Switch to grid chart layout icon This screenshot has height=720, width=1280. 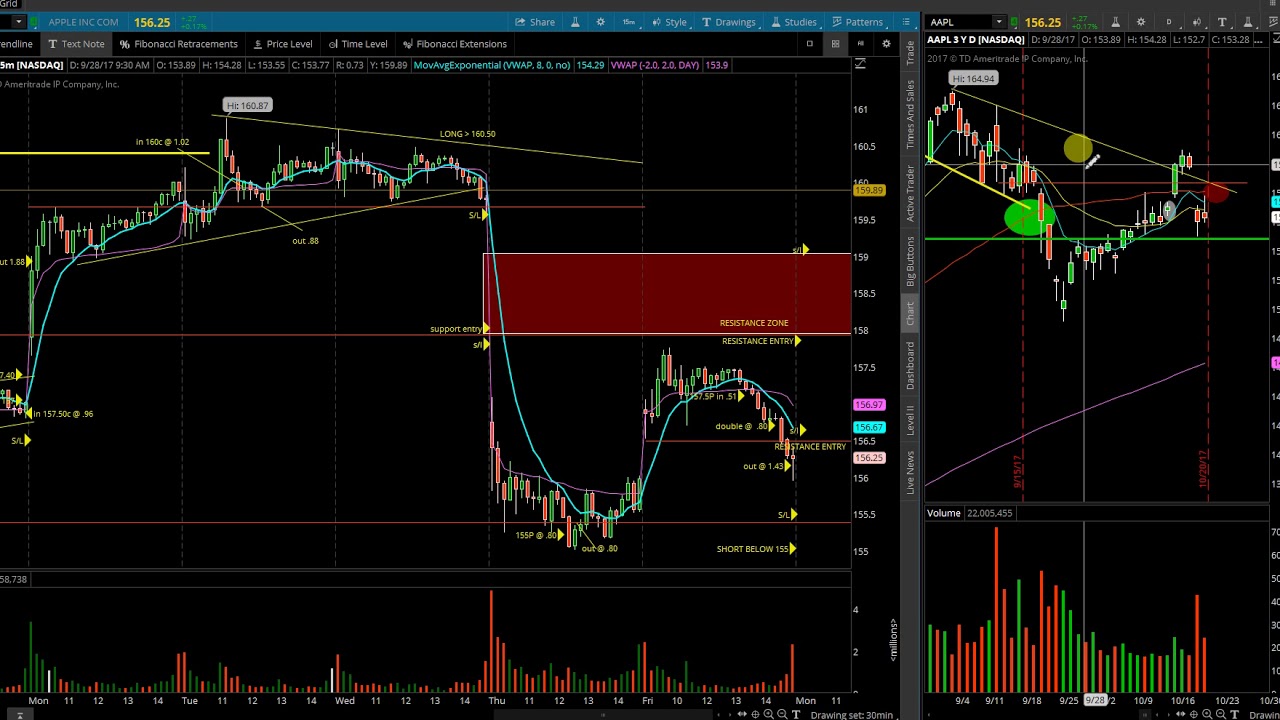tap(835, 44)
